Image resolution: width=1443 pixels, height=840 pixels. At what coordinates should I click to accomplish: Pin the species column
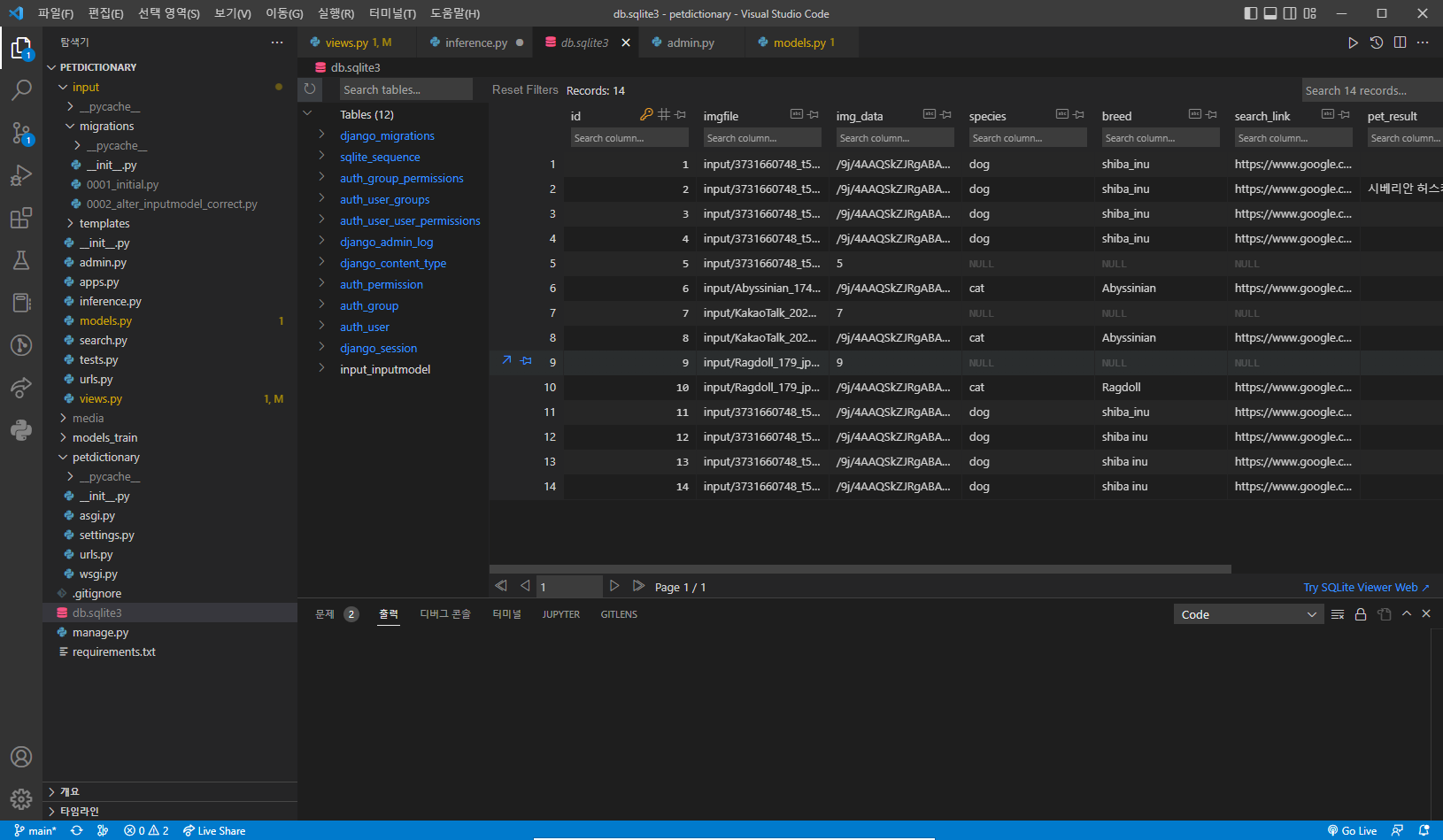coord(1079,115)
